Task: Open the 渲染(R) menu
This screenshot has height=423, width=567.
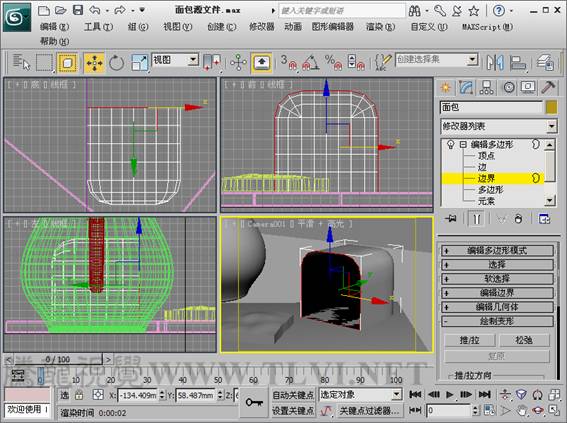Action: [380, 27]
